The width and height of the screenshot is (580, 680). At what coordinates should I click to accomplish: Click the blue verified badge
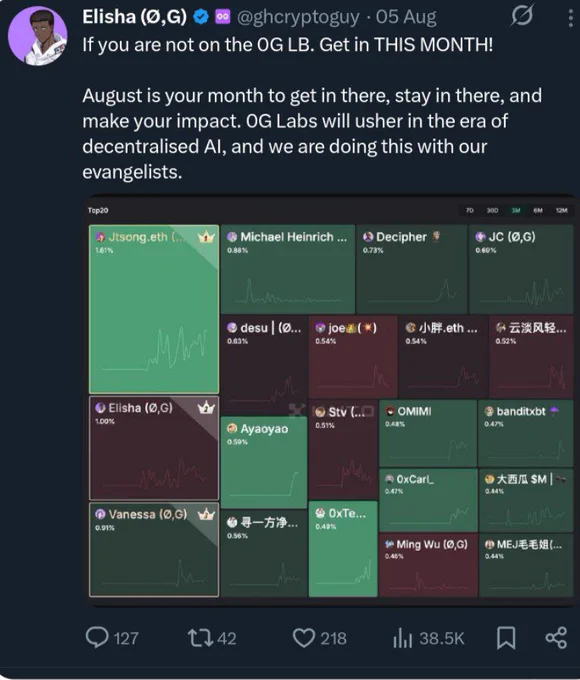click(201, 17)
